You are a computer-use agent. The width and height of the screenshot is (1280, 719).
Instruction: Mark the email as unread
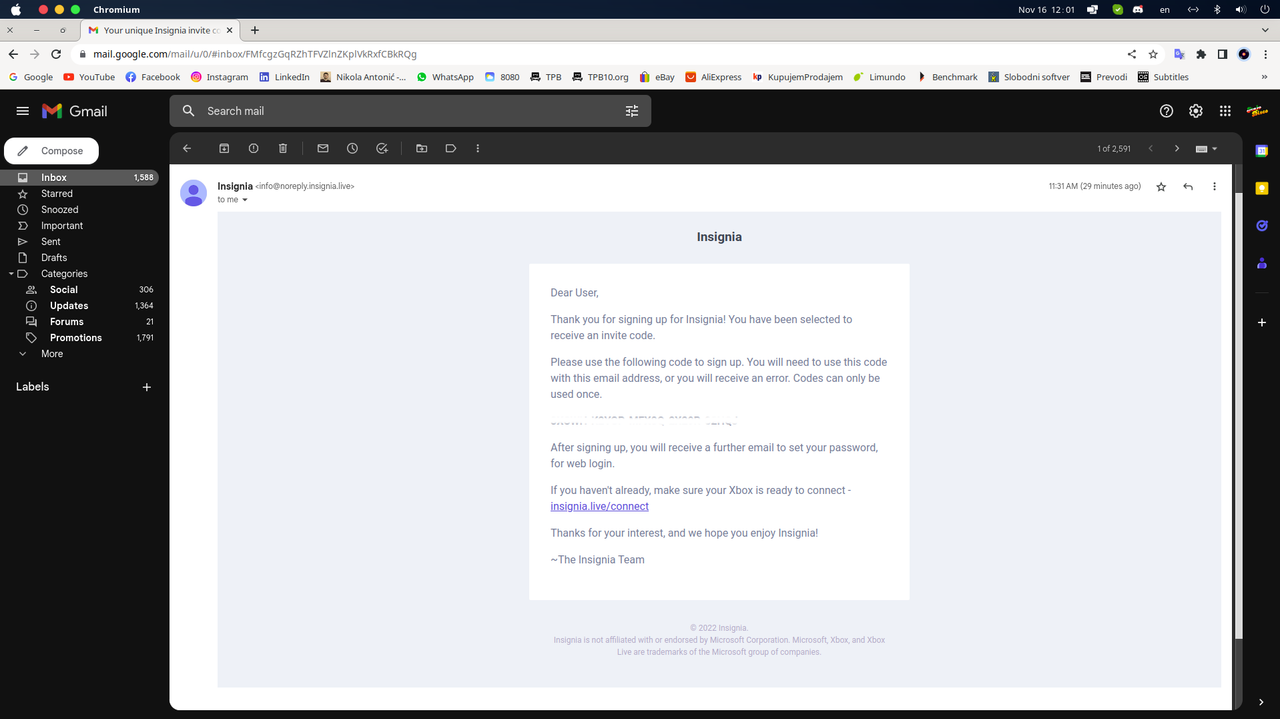[323, 148]
